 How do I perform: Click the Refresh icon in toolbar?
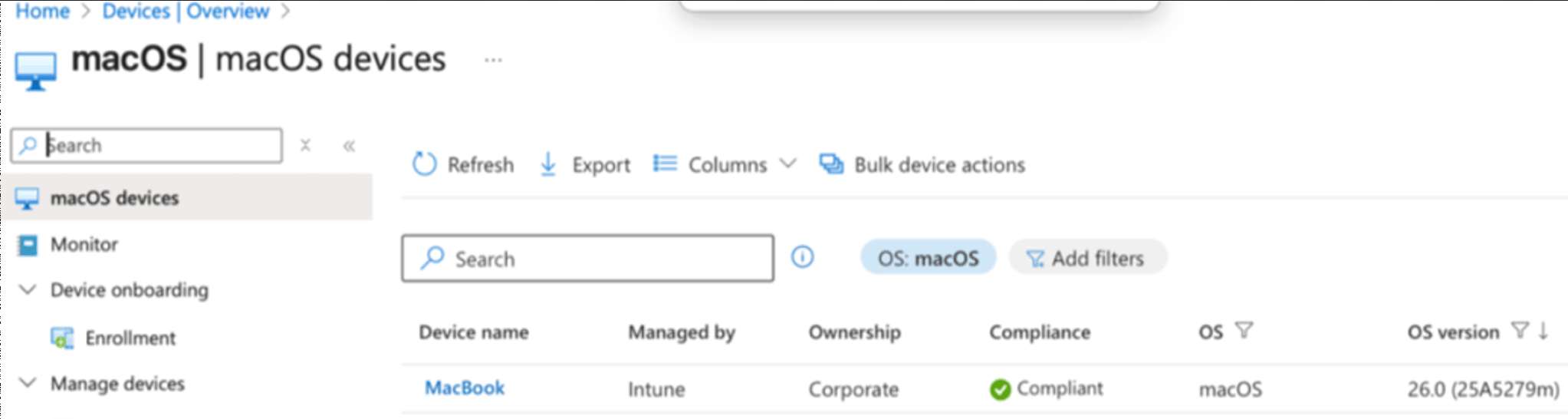pyautogui.click(x=424, y=164)
